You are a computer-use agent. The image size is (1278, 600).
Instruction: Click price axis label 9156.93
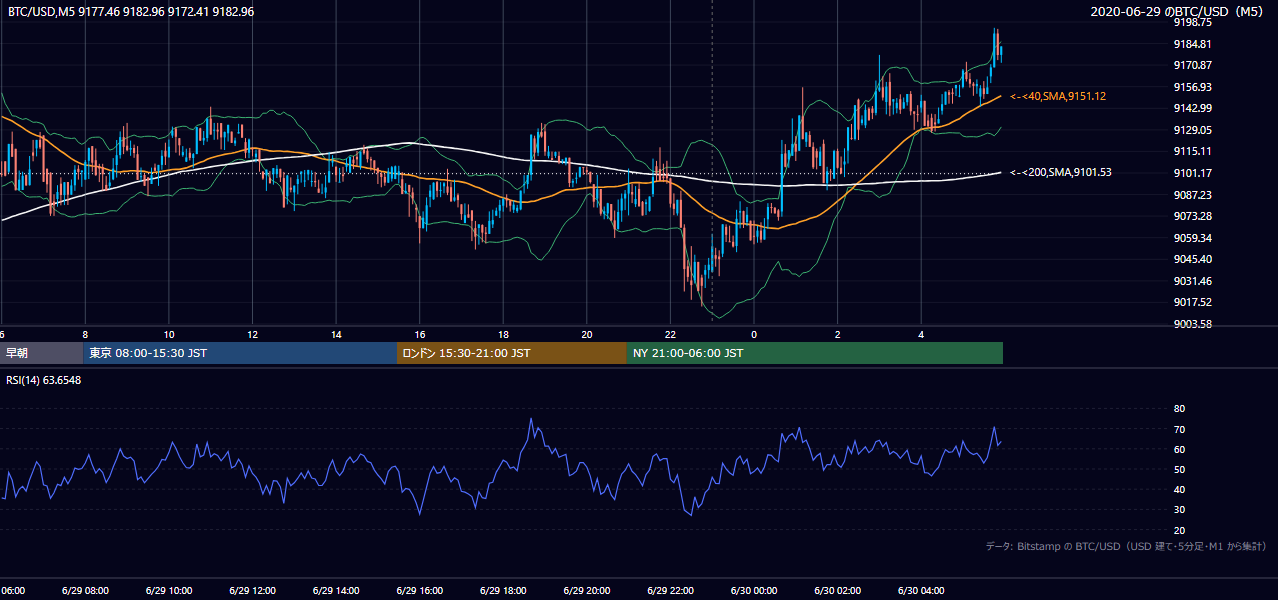tap(1193, 87)
